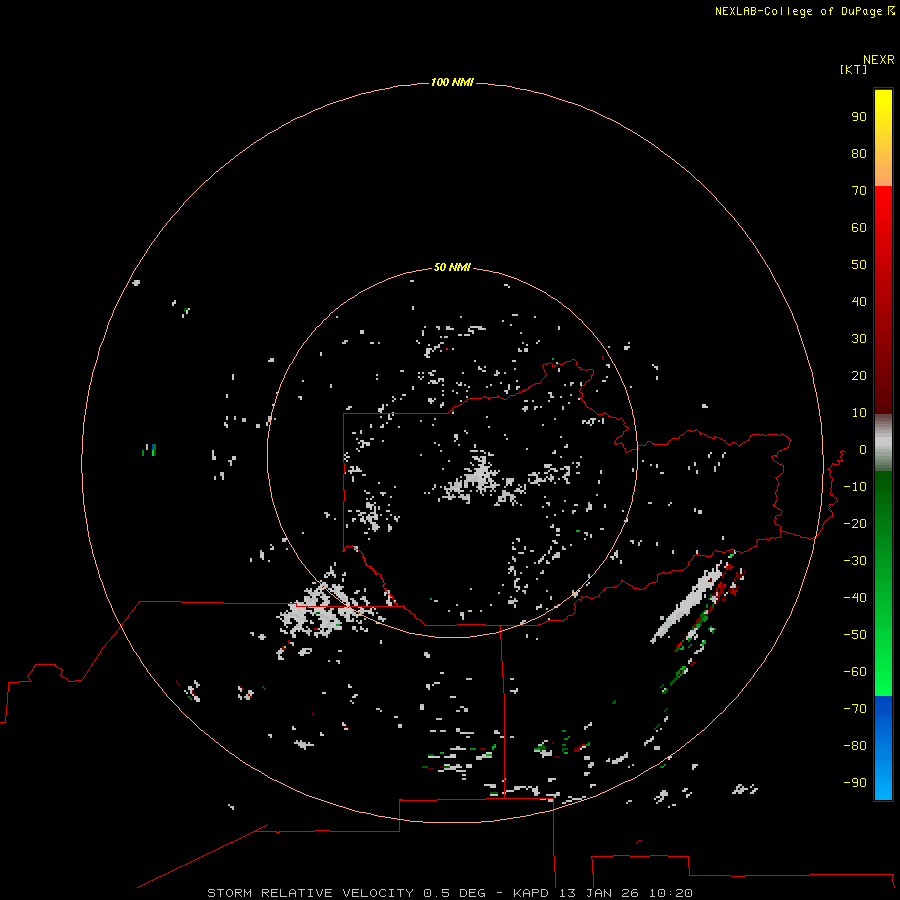Click the STORM RELATIVE VELOCITY 0.5 DEG caption

coord(346,893)
